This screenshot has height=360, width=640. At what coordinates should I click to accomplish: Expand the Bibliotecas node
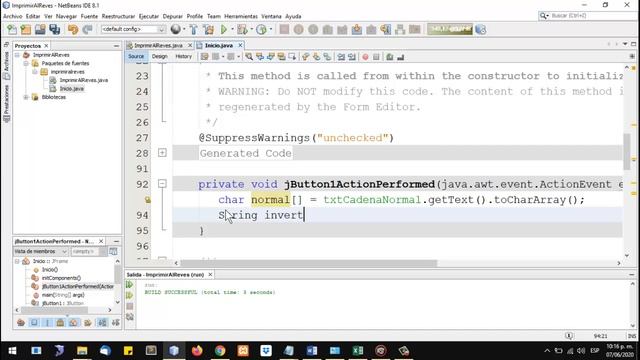26,97
